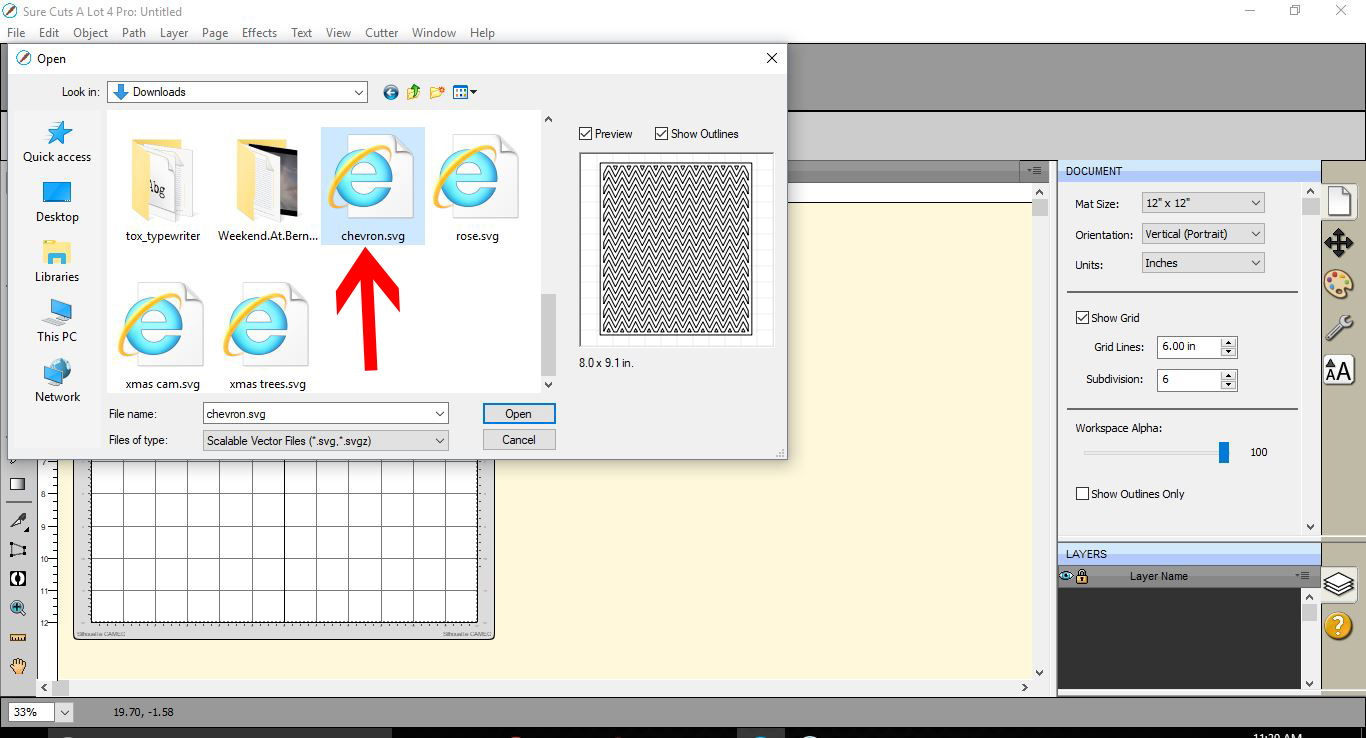Open the Units dropdown

(1203, 263)
